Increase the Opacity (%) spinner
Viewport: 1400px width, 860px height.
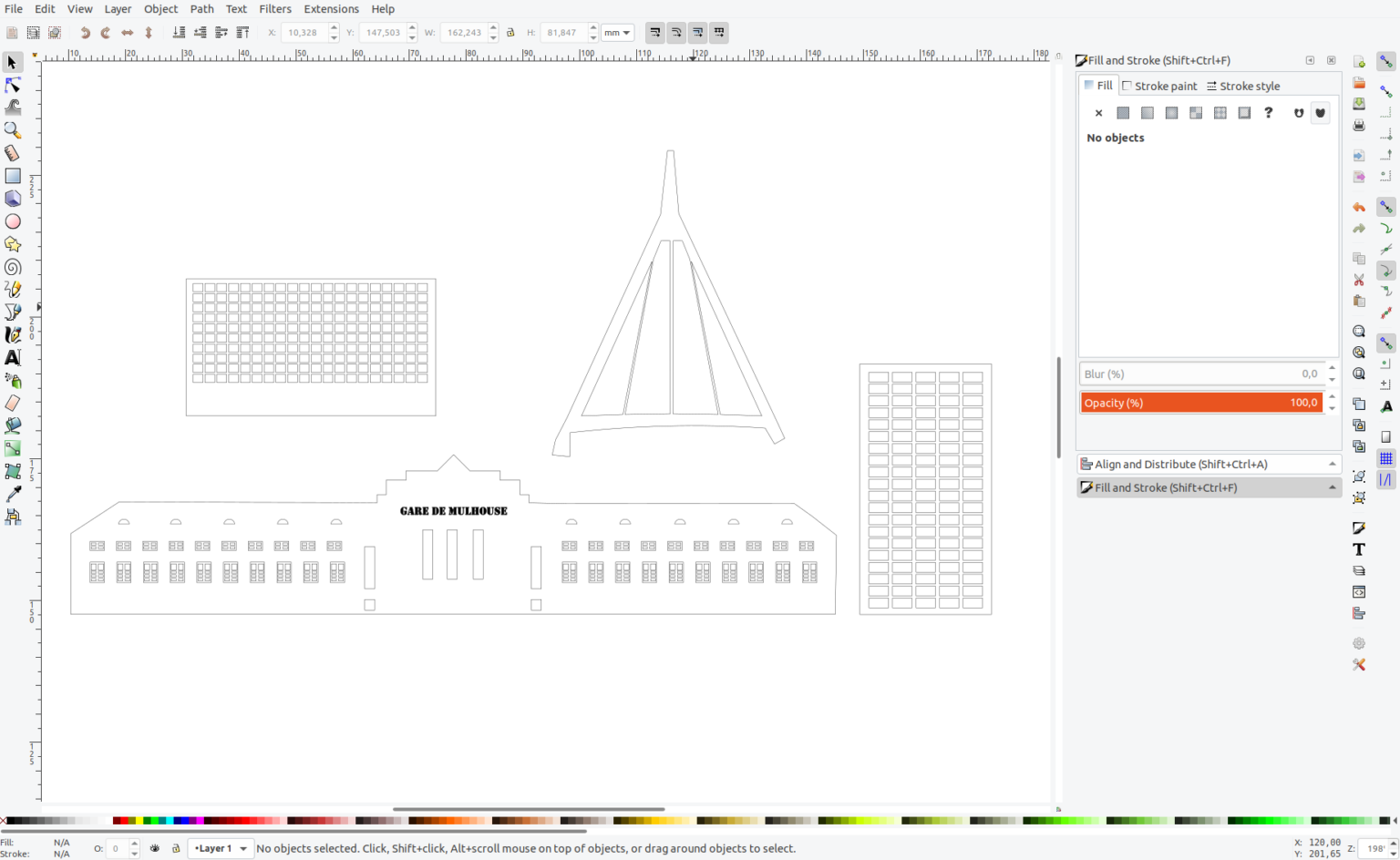click(1332, 397)
